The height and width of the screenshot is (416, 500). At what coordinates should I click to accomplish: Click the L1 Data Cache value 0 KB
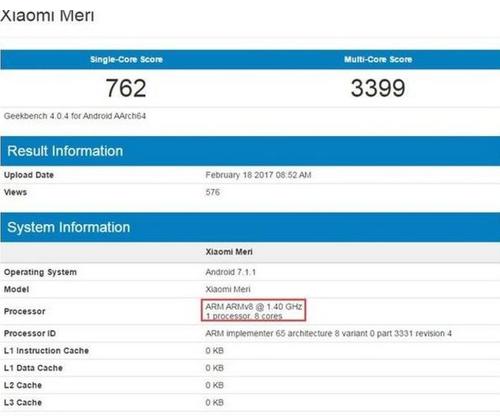pyautogui.click(x=214, y=368)
